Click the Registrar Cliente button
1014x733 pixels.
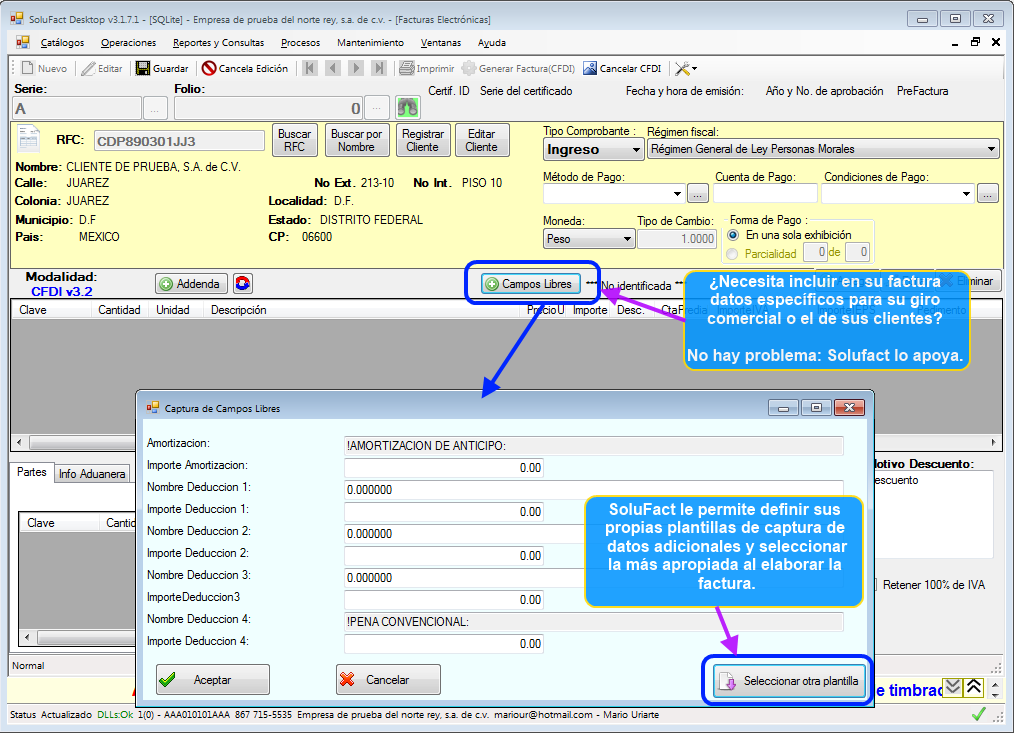[422, 140]
